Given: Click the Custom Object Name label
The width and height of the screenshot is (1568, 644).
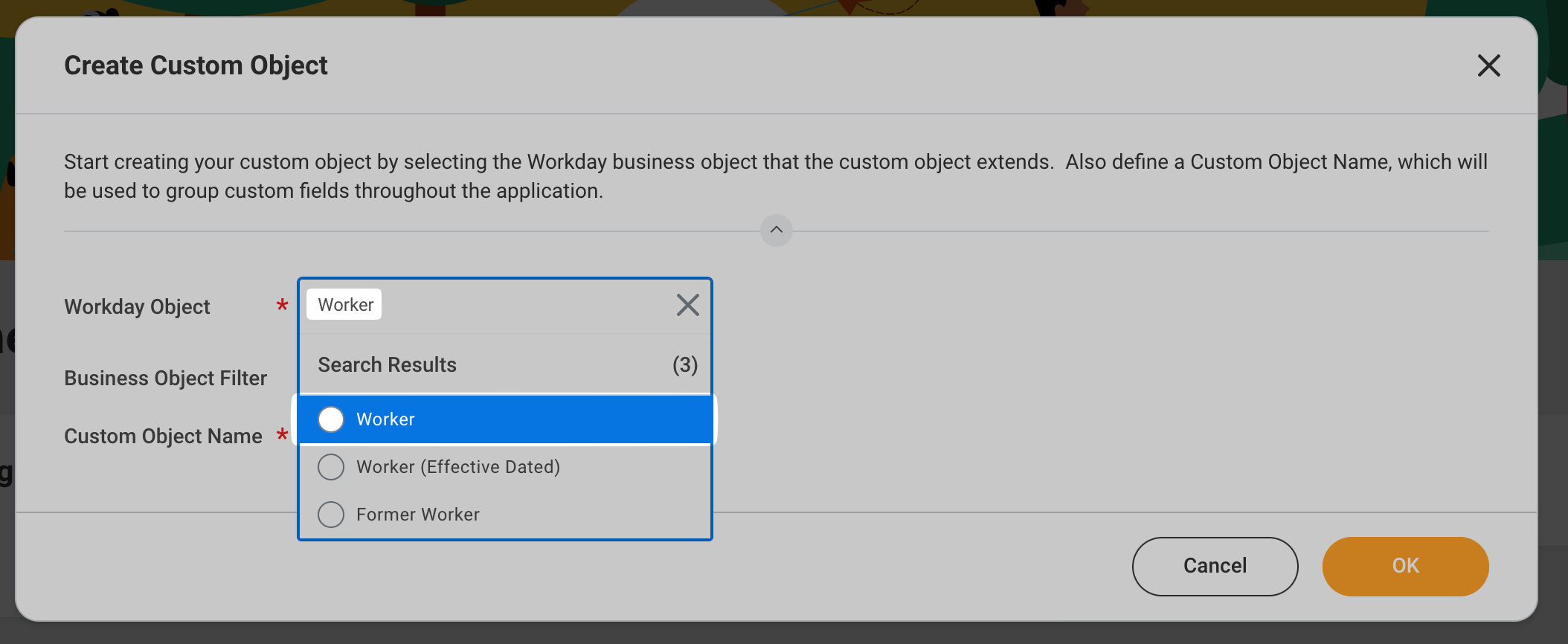Looking at the screenshot, I should [x=163, y=437].
